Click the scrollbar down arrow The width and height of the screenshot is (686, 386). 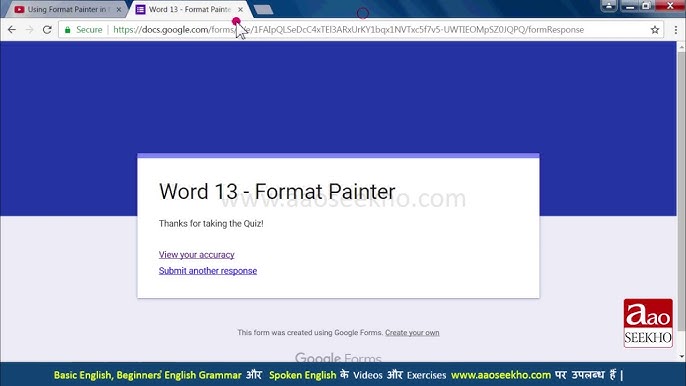681,357
